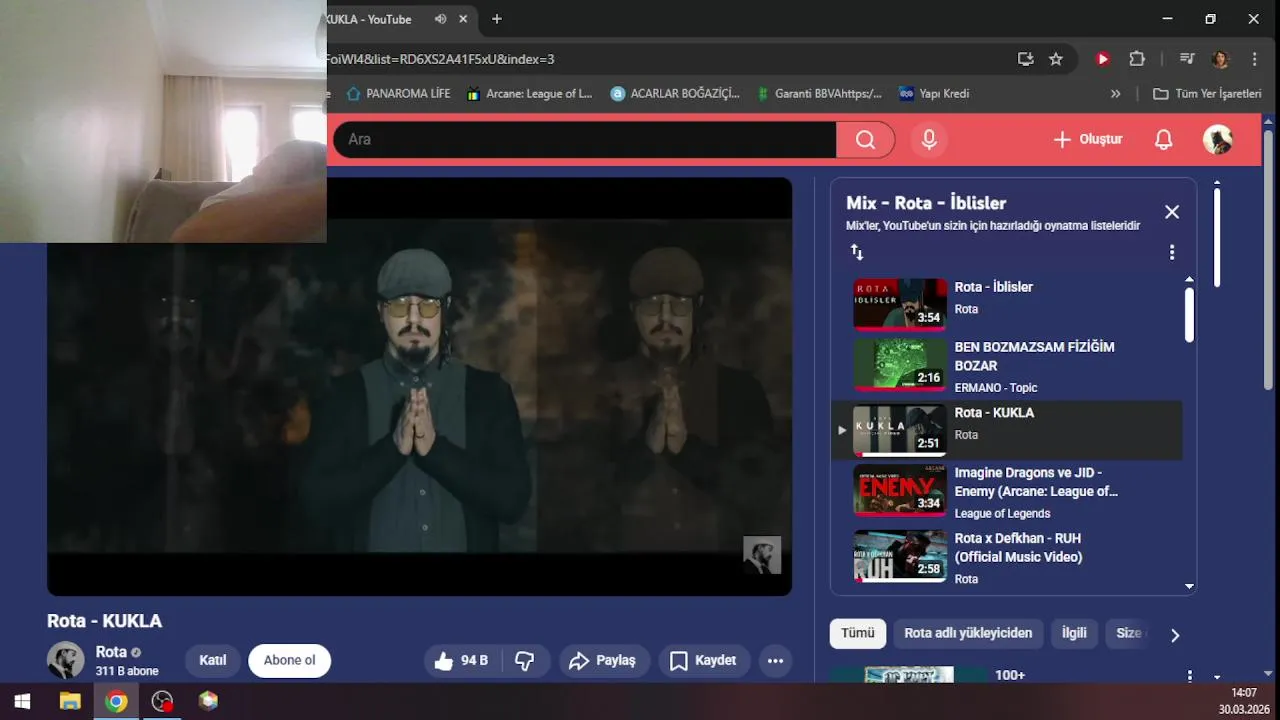Viewport: 1280px width, 720px height.
Task: Click the Mix - Rota - İblisler title
Action: point(926,203)
